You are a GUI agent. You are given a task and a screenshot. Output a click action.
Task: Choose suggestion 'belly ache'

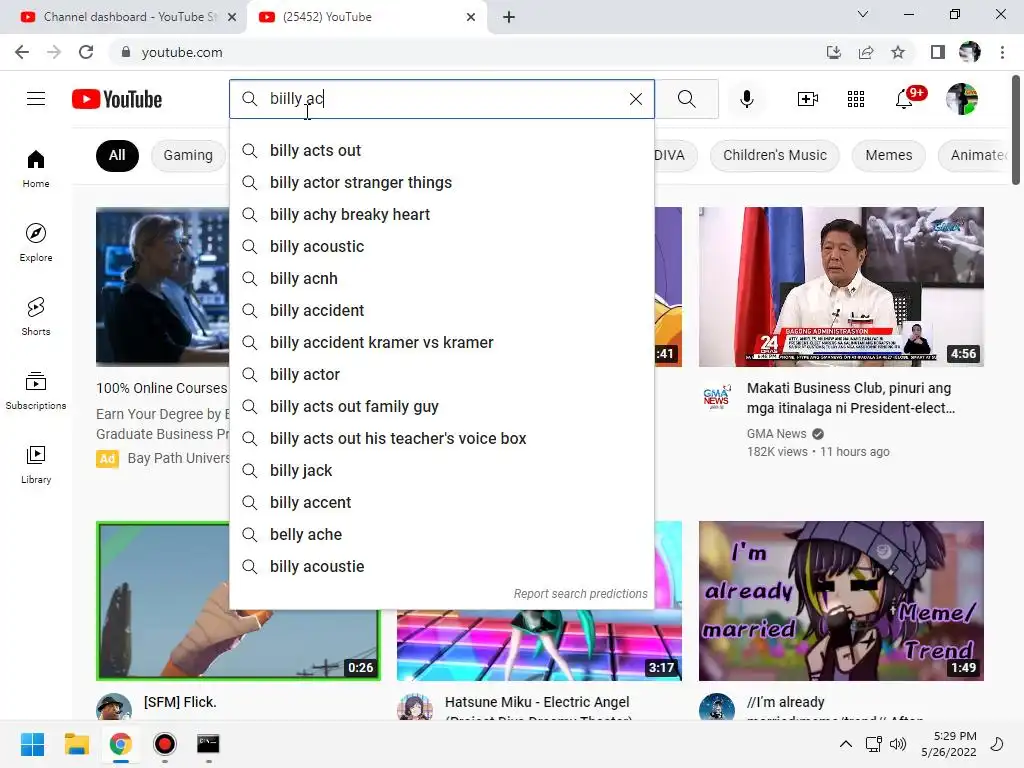tap(441, 534)
